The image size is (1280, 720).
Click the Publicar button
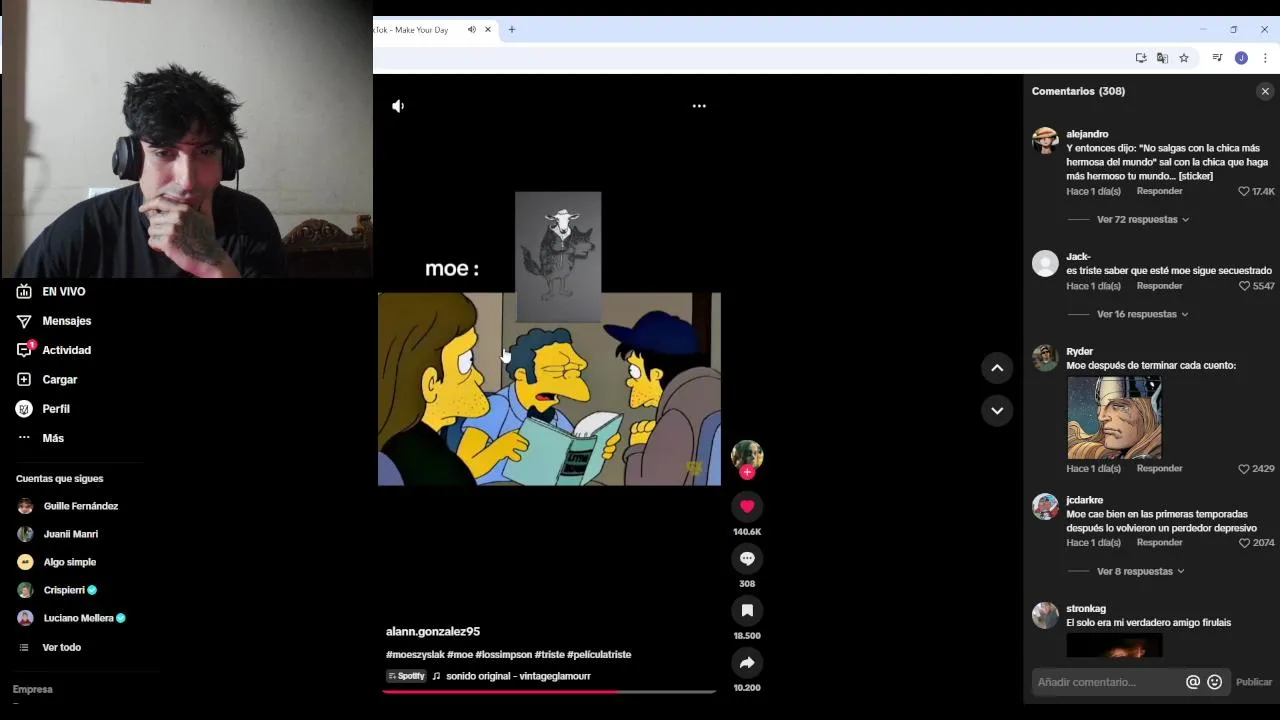tap(1254, 682)
